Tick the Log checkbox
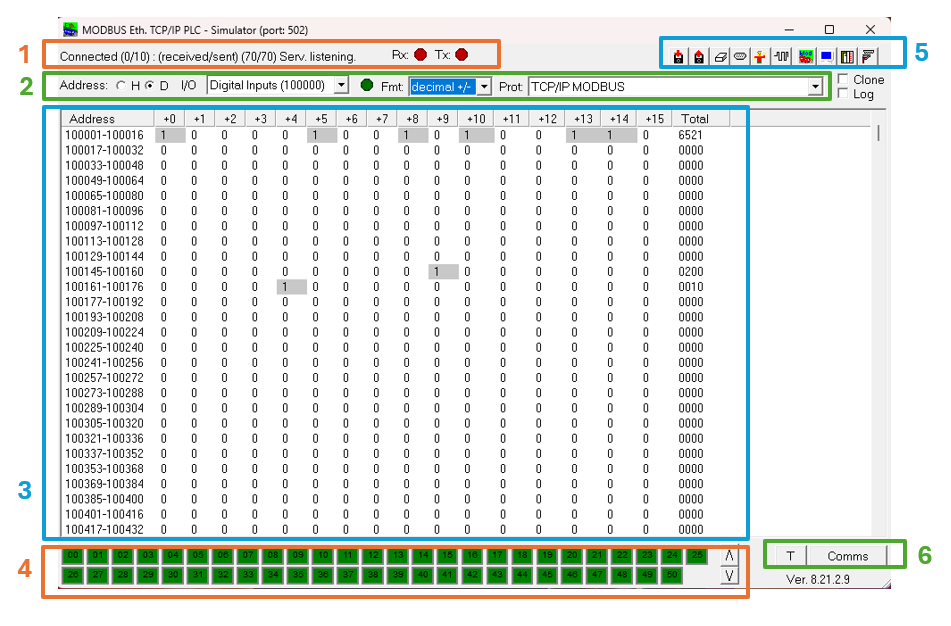This screenshot has height=626, width=951. click(x=844, y=94)
